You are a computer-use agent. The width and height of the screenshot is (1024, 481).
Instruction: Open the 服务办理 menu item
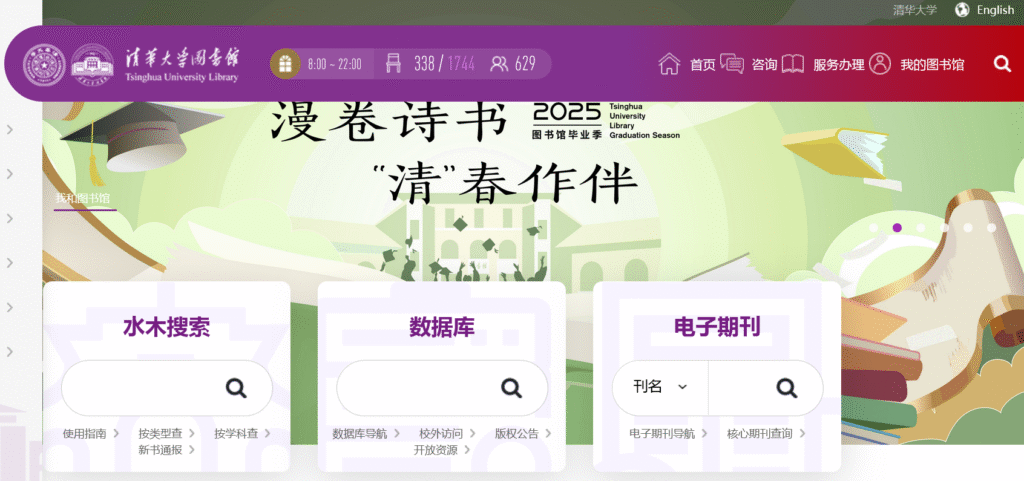click(839, 65)
